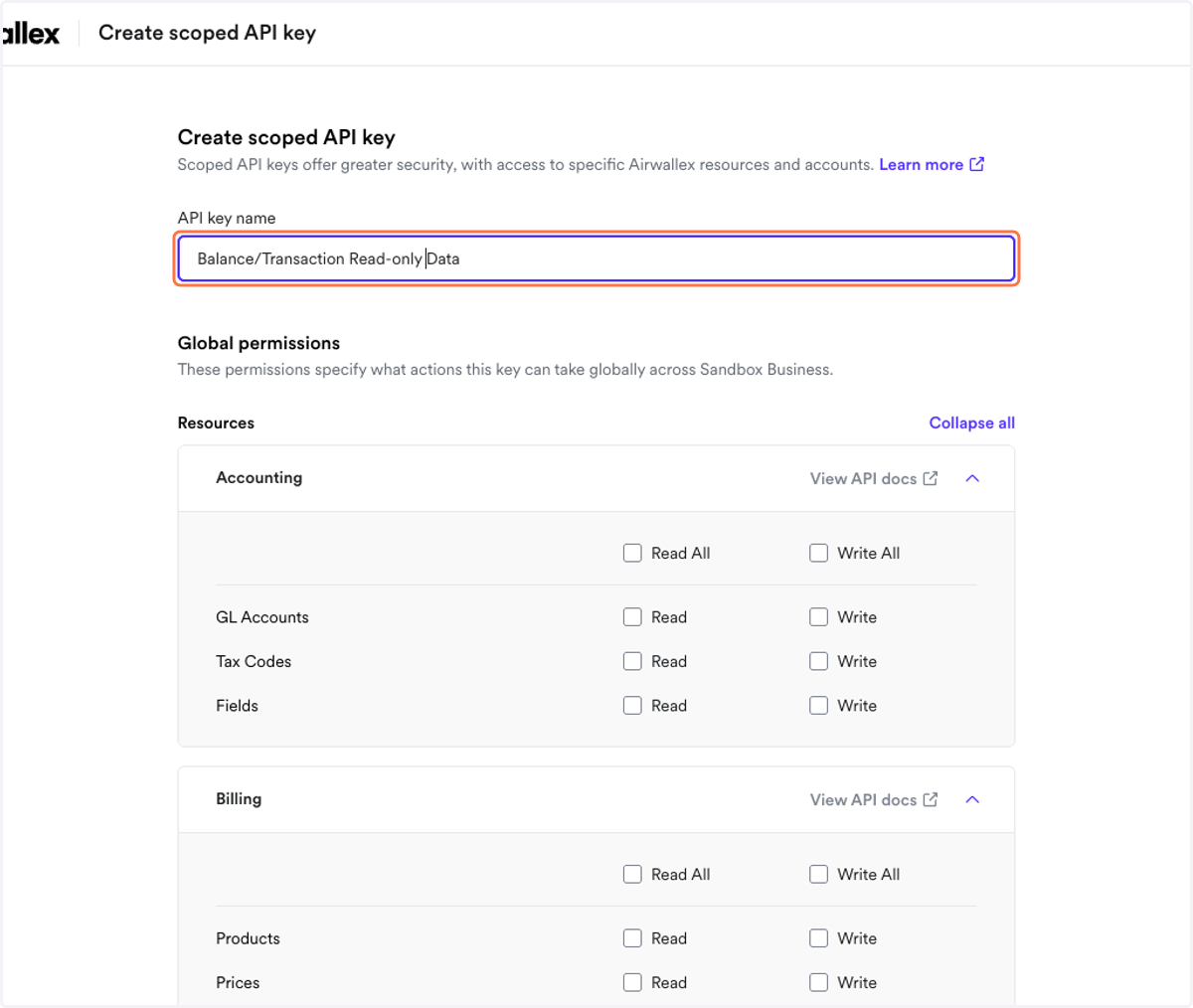Check Read for Products
1193x1008 pixels.
[632, 938]
